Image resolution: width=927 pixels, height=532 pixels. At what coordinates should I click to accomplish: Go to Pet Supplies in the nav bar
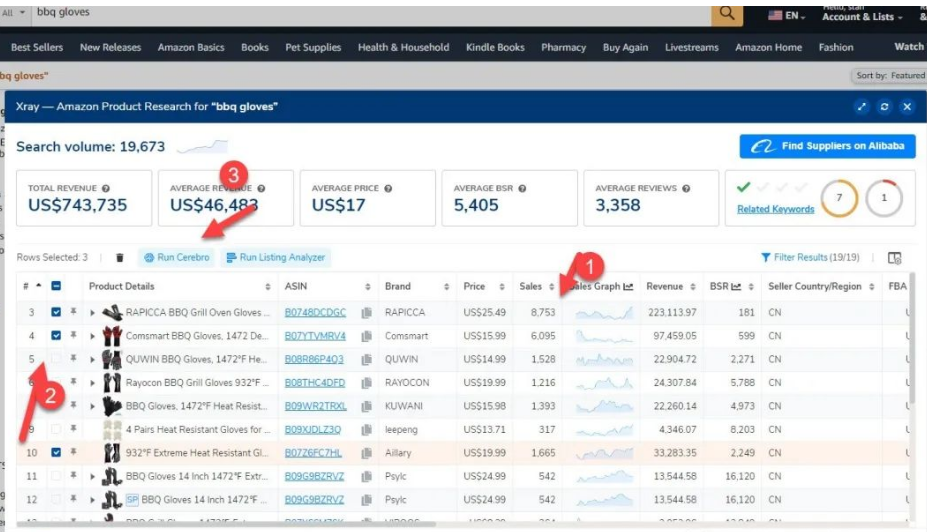pos(313,47)
